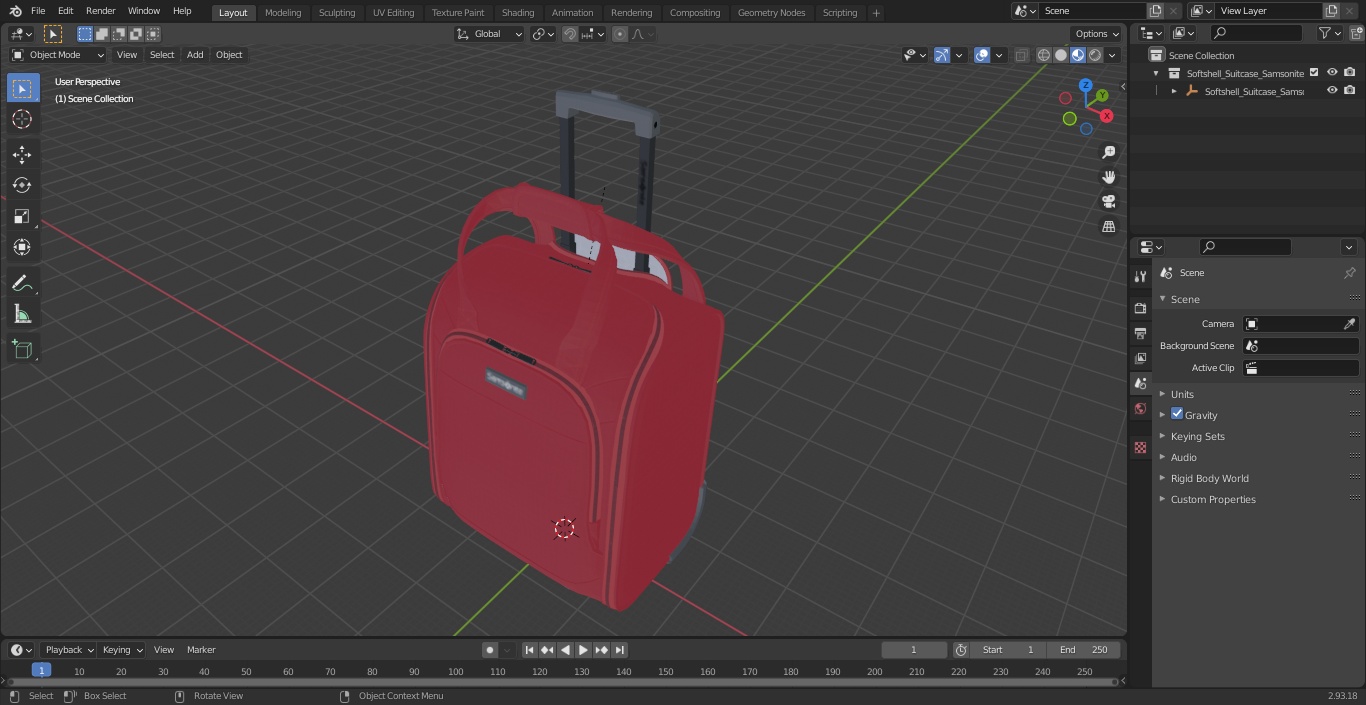Click the Blender logo menu icon

(15, 11)
